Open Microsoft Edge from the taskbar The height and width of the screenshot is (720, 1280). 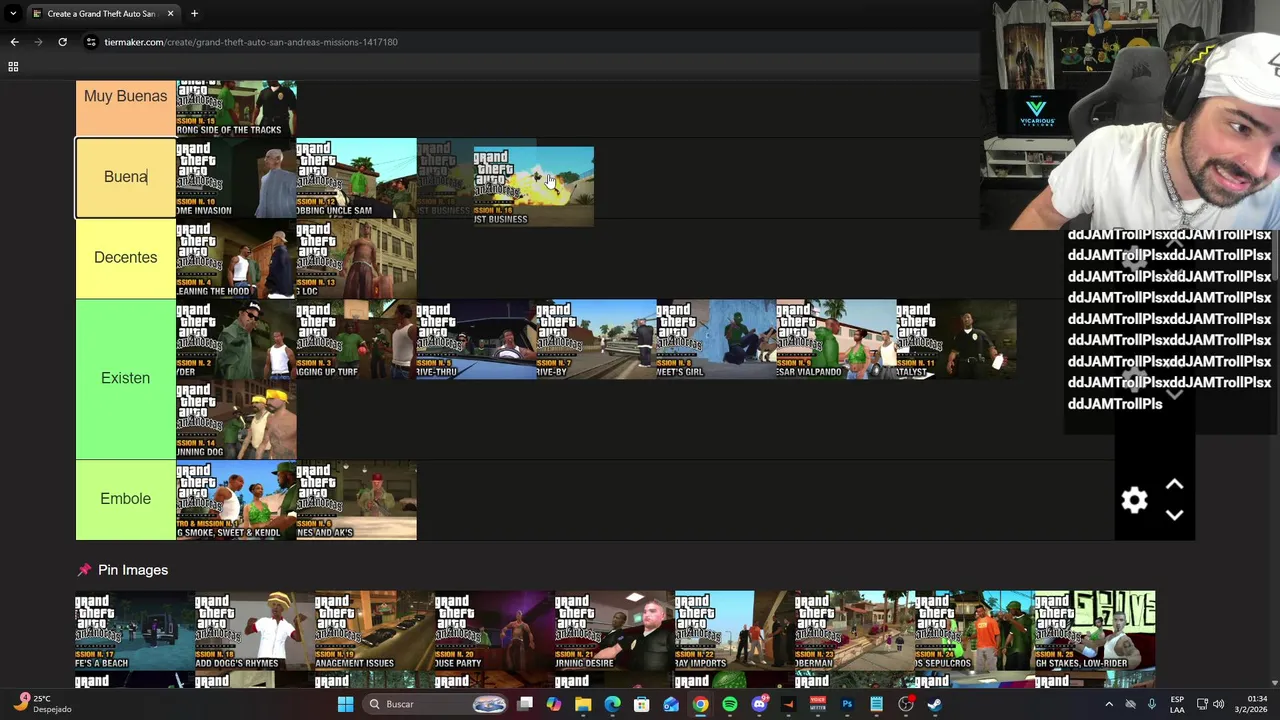(x=612, y=704)
